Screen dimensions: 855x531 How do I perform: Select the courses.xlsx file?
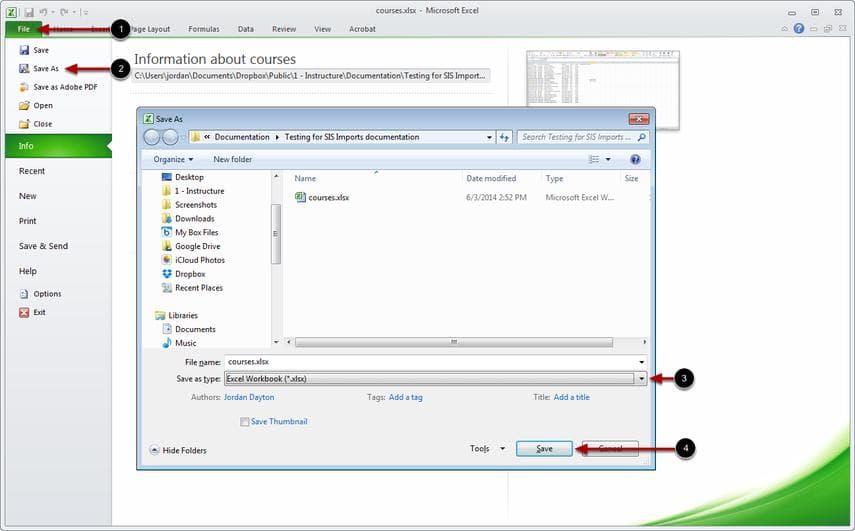tap(322, 197)
